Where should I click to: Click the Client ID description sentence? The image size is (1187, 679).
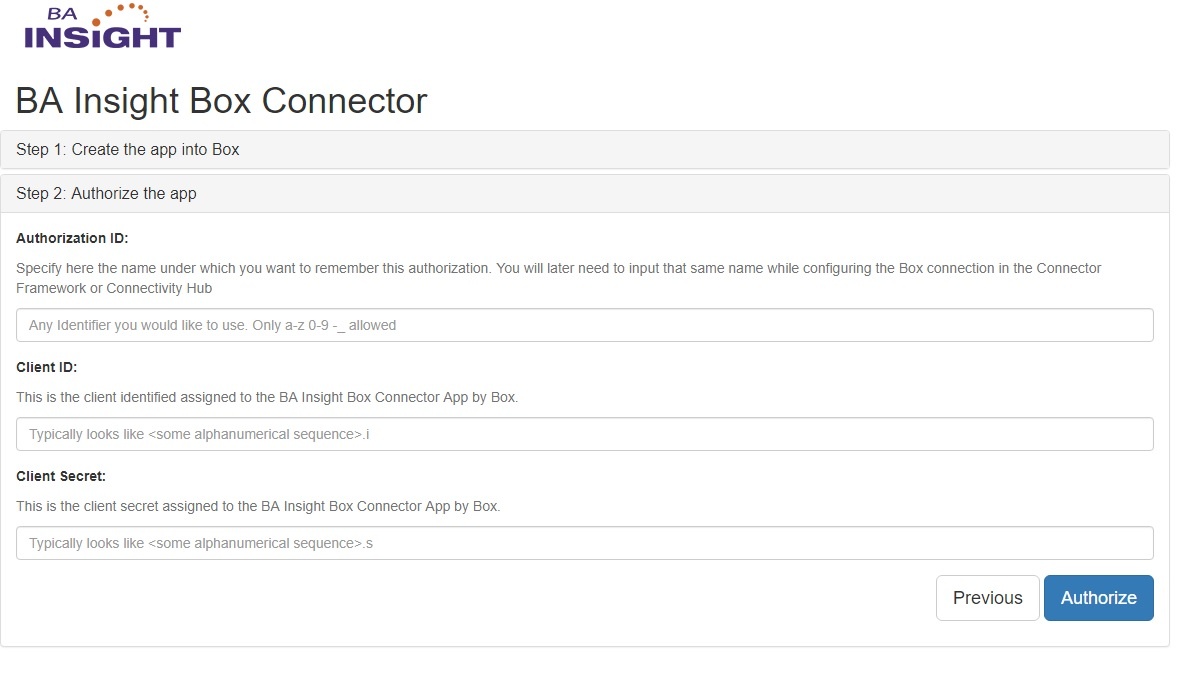[267, 397]
